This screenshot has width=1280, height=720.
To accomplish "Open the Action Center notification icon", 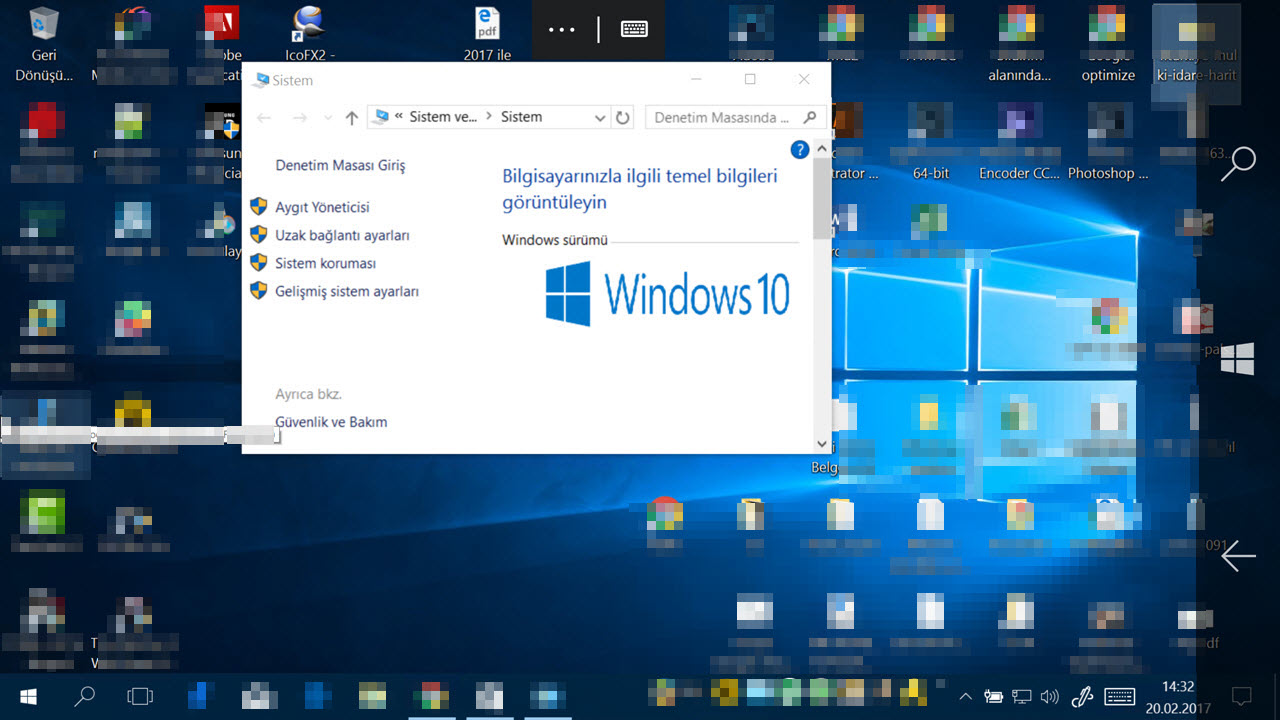I will click(1242, 695).
